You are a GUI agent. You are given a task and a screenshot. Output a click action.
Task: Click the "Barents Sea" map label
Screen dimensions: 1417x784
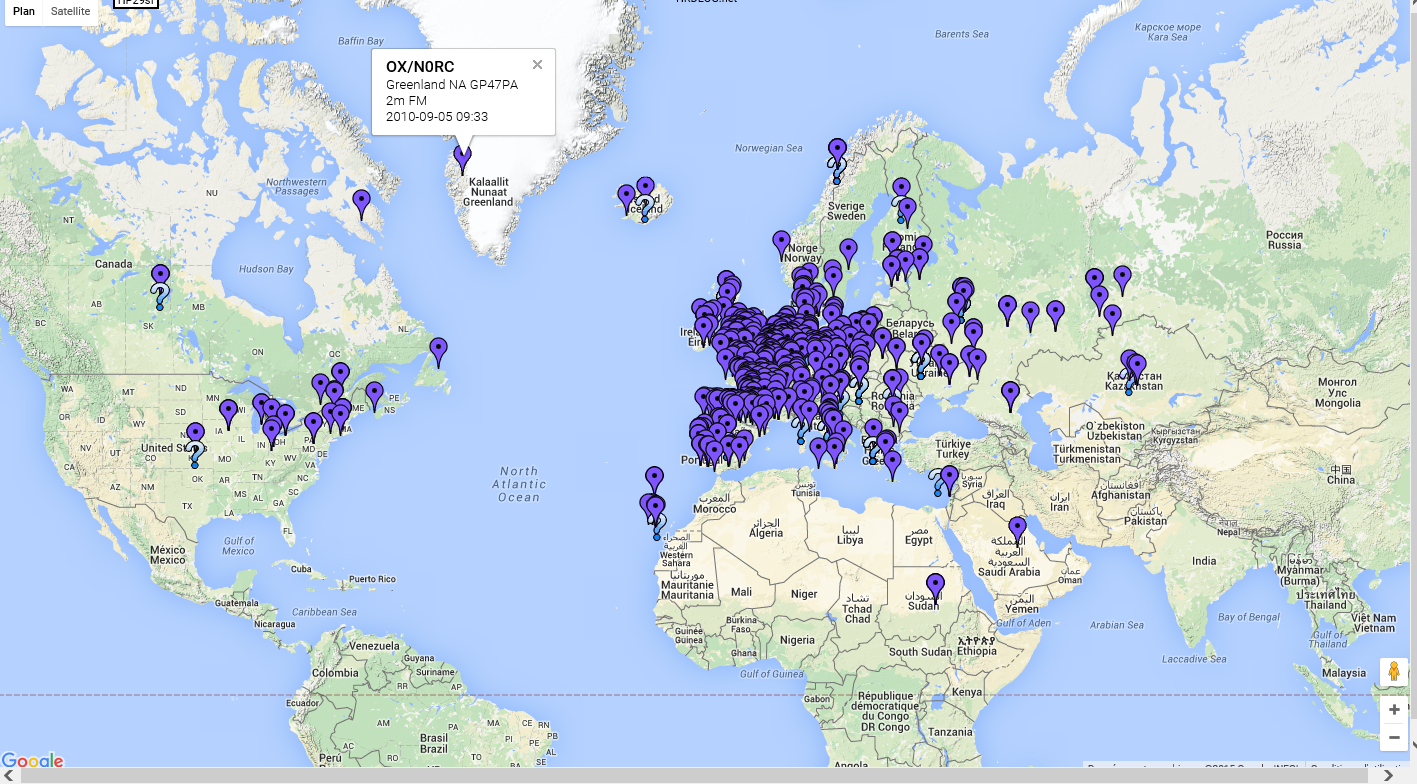[x=961, y=34]
